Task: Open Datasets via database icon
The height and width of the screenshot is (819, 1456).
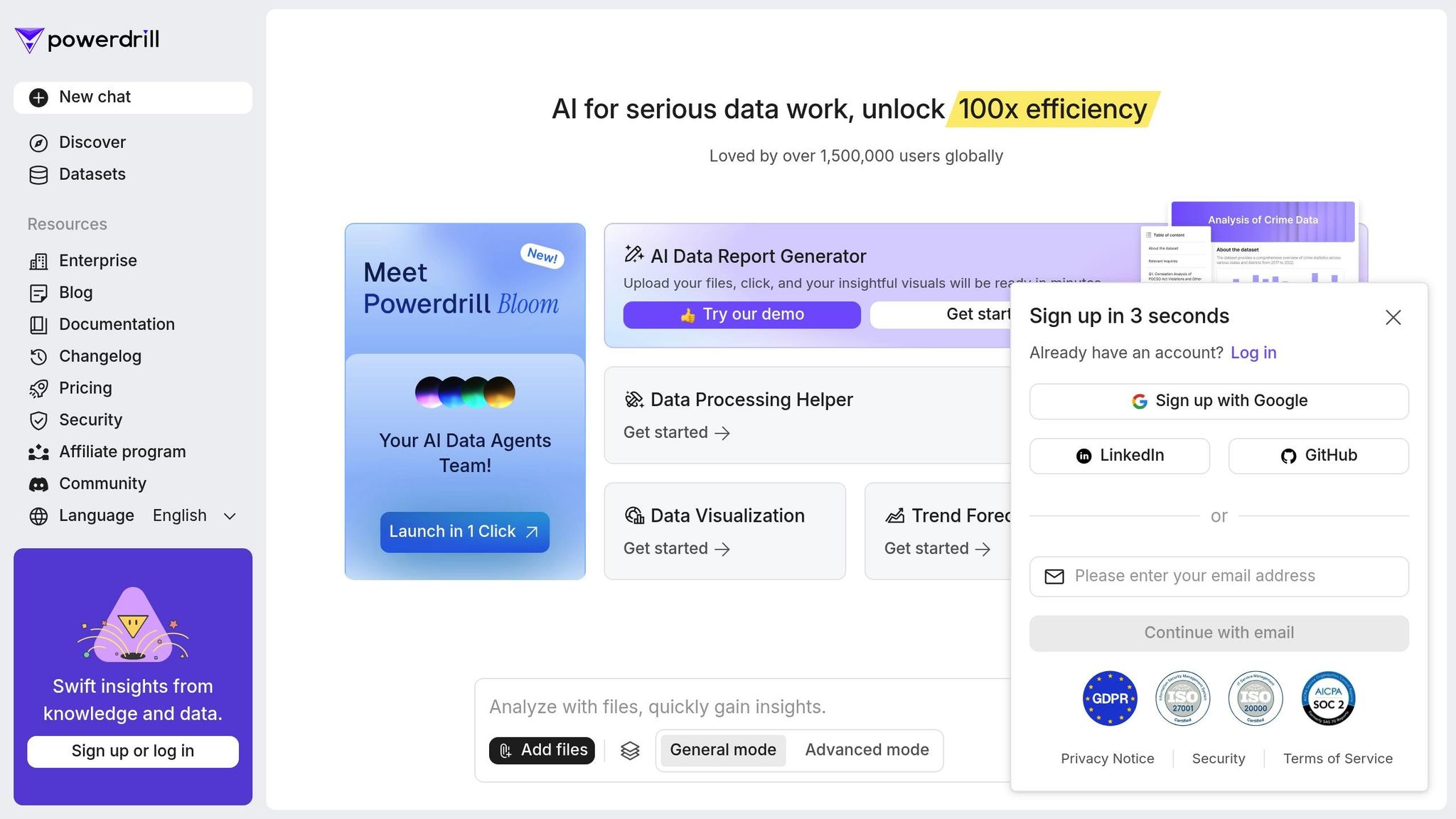Action: point(38,175)
